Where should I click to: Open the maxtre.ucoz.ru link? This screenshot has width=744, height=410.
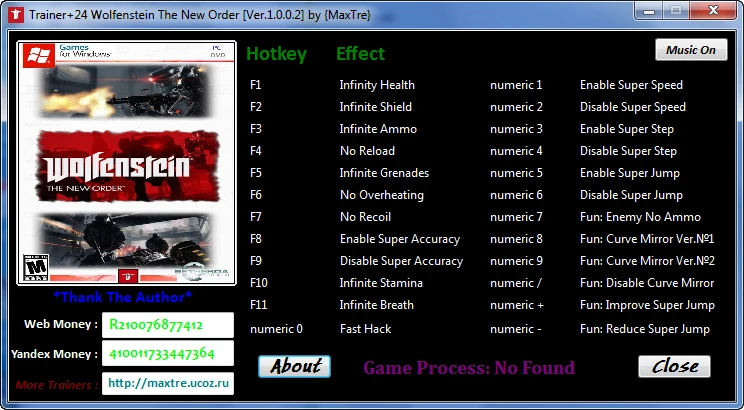point(167,383)
